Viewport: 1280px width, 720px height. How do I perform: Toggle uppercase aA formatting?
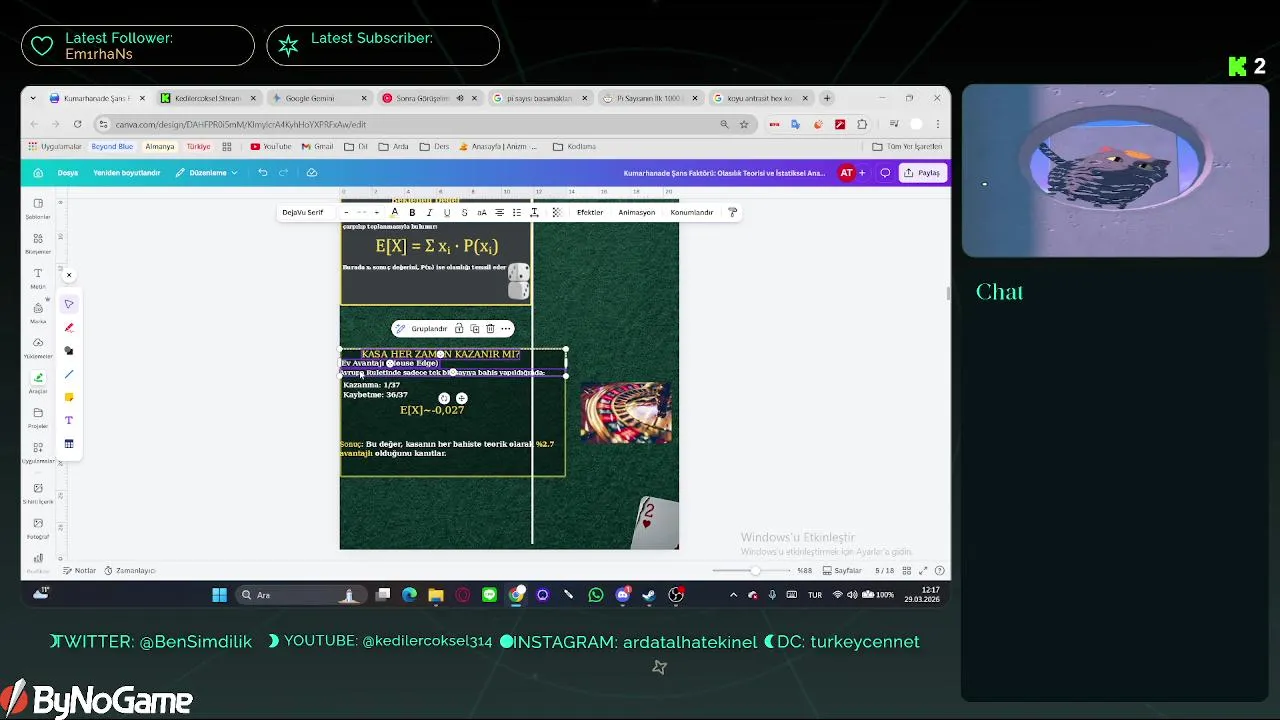481,212
